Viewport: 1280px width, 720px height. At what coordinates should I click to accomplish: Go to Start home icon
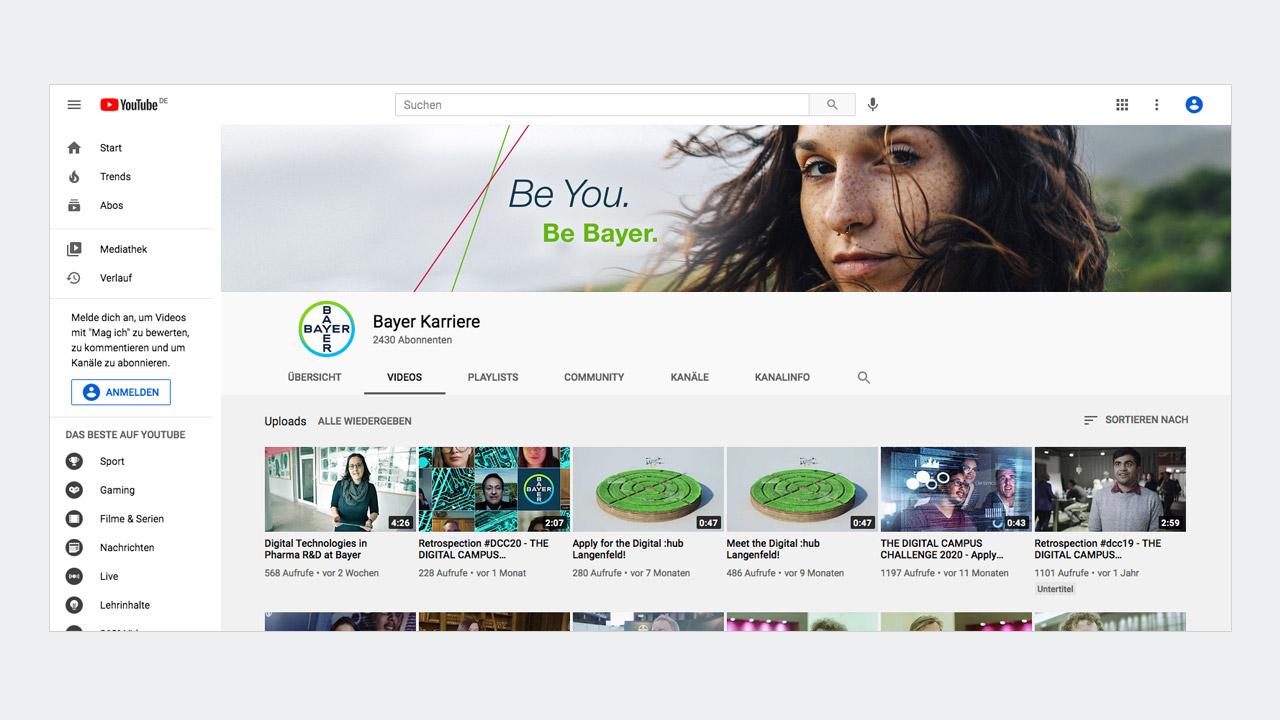click(x=74, y=148)
